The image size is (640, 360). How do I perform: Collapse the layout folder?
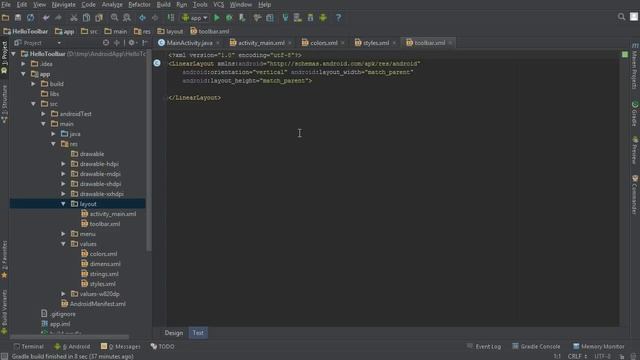[63, 204]
